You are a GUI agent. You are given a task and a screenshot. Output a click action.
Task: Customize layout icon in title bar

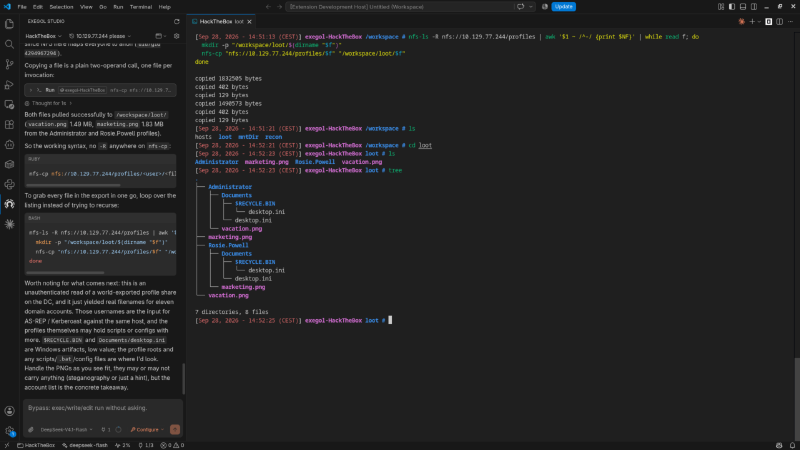coord(721,7)
